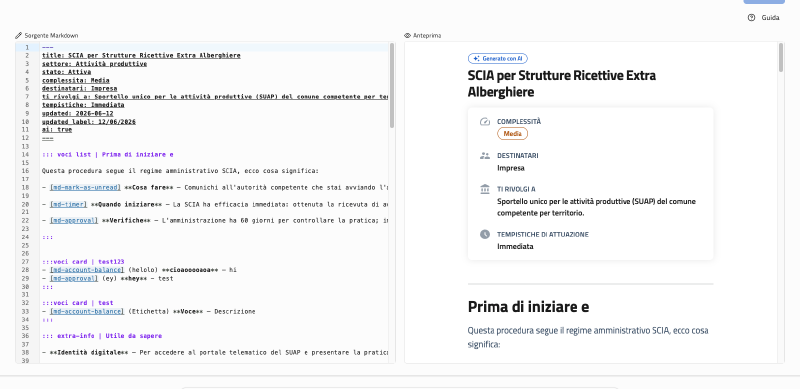Click the '::: voci list | Prima di iniziare e' line
Viewport: 800px width, 389px height.
(108, 155)
